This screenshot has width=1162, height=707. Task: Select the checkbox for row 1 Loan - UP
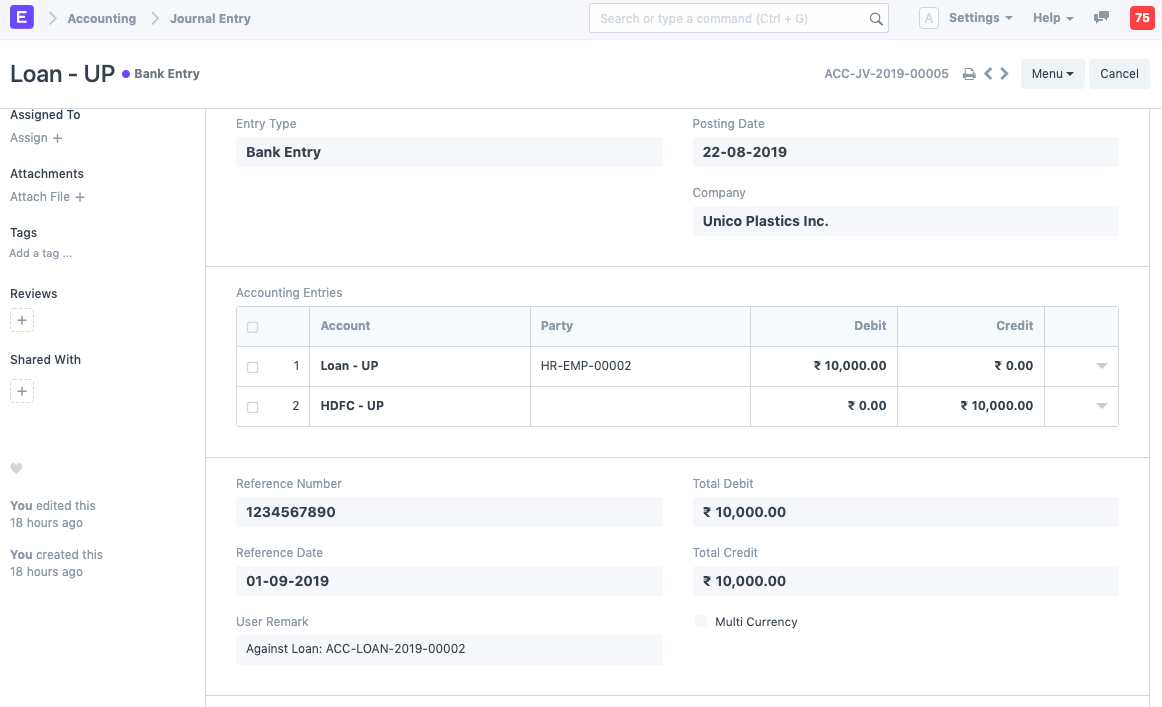click(252, 366)
